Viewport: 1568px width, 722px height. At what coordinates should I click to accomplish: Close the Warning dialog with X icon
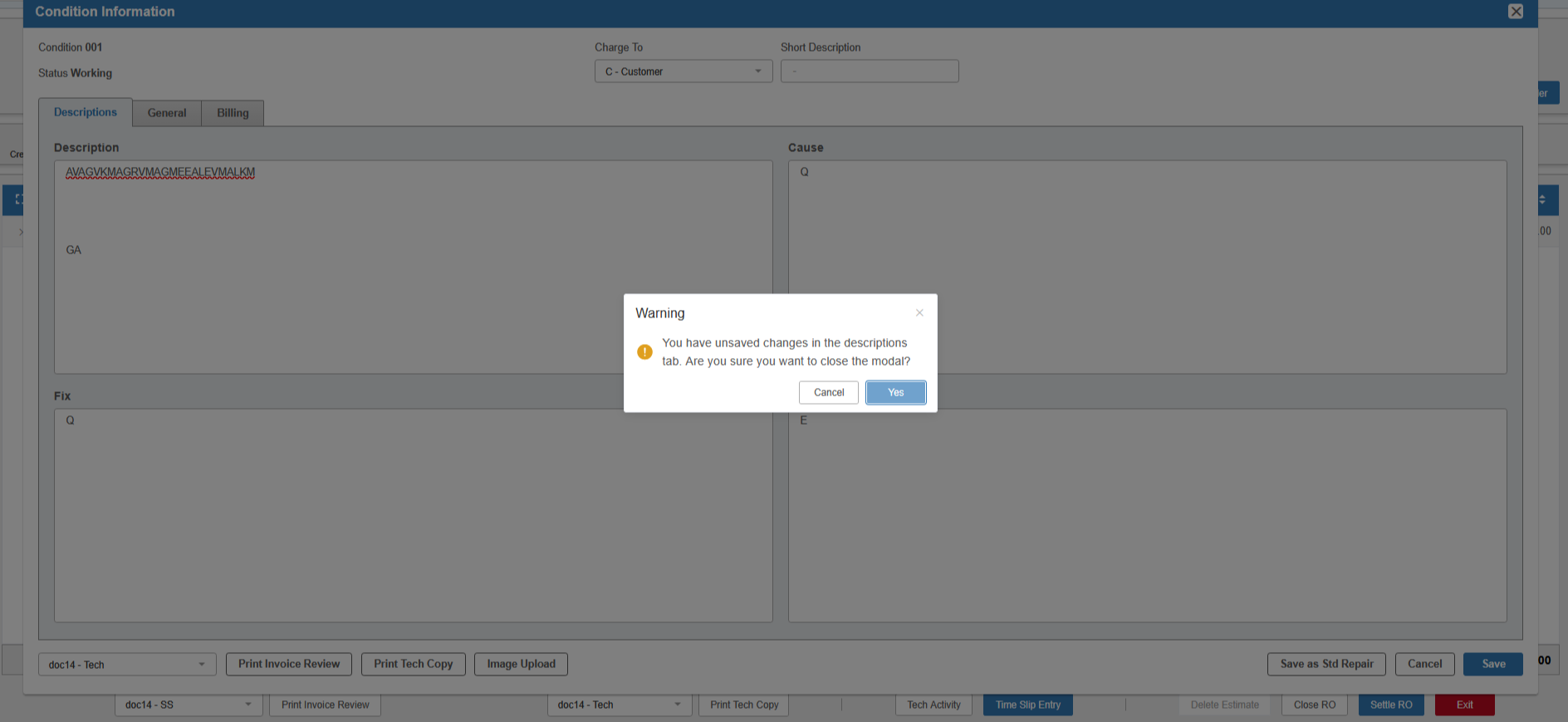point(919,313)
